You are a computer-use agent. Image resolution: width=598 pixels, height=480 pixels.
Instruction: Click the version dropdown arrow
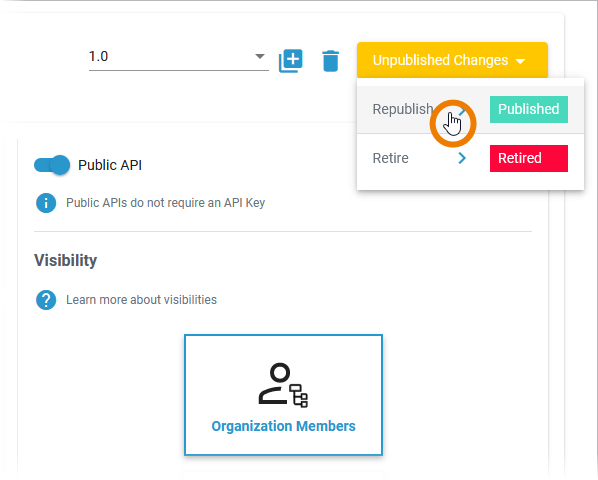coord(260,56)
